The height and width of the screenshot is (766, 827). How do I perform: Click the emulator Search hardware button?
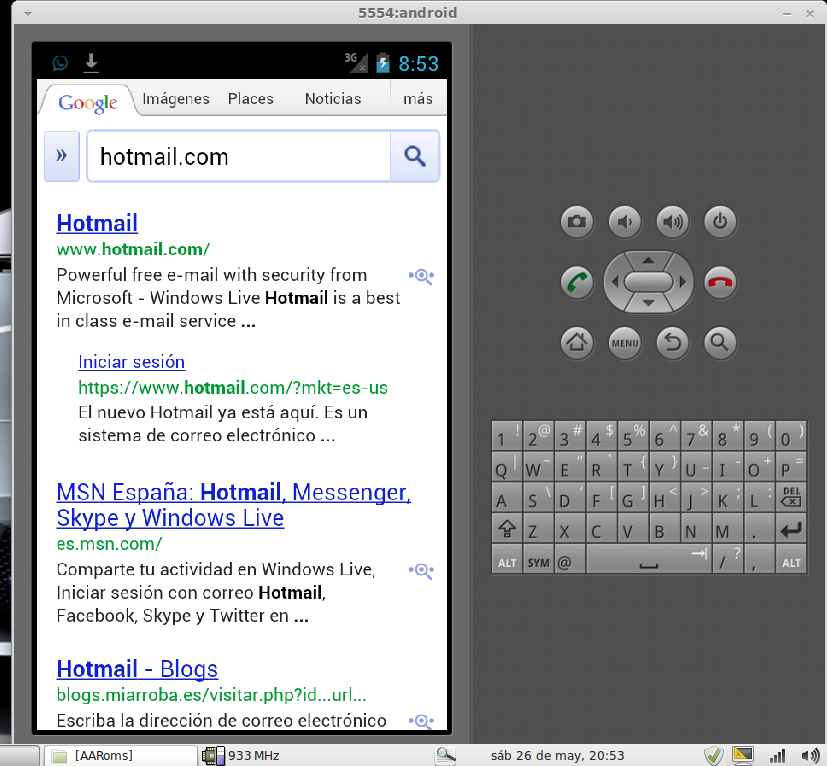(720, 343)
